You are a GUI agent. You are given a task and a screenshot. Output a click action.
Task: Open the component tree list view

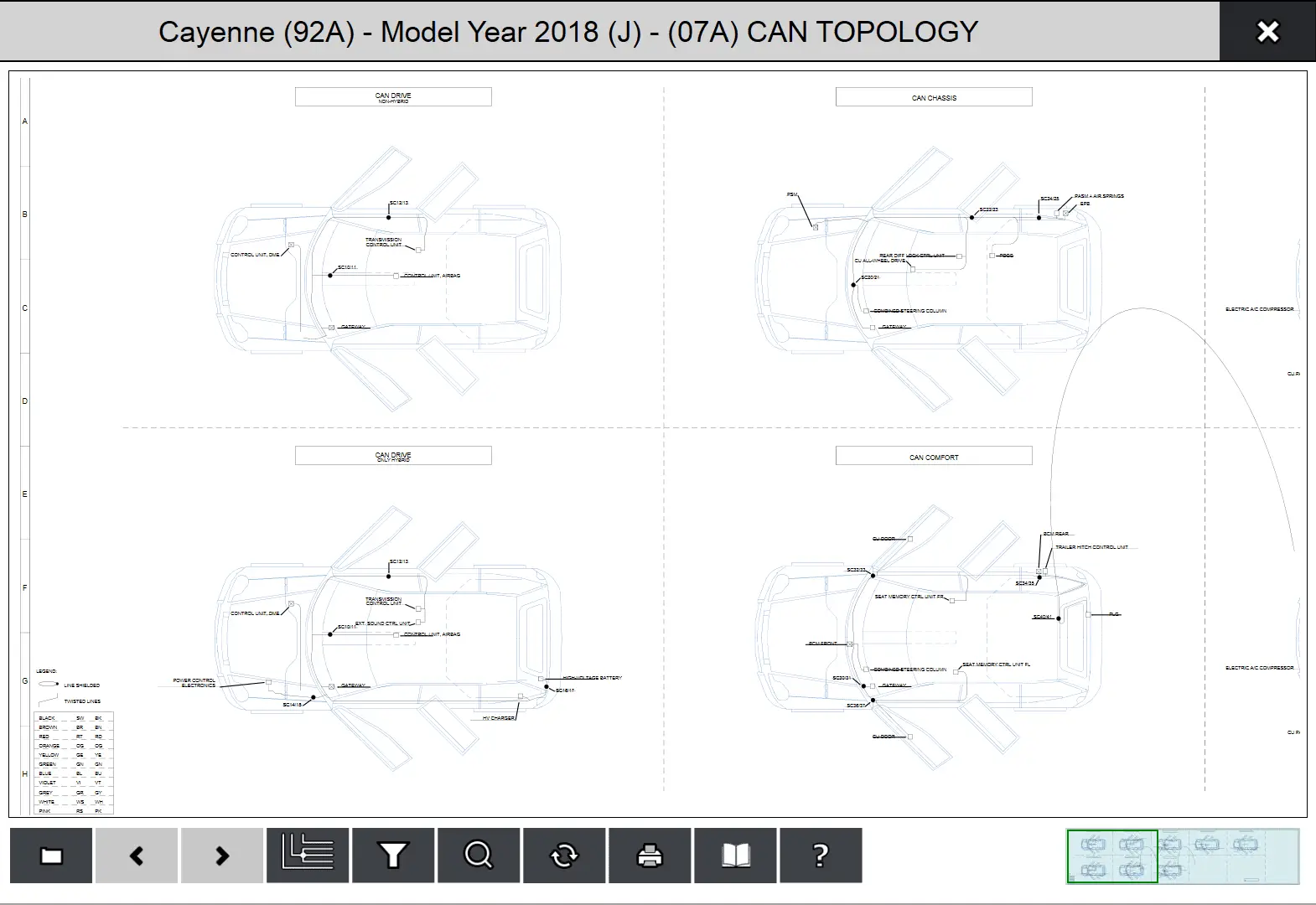(x=308, y=856)
